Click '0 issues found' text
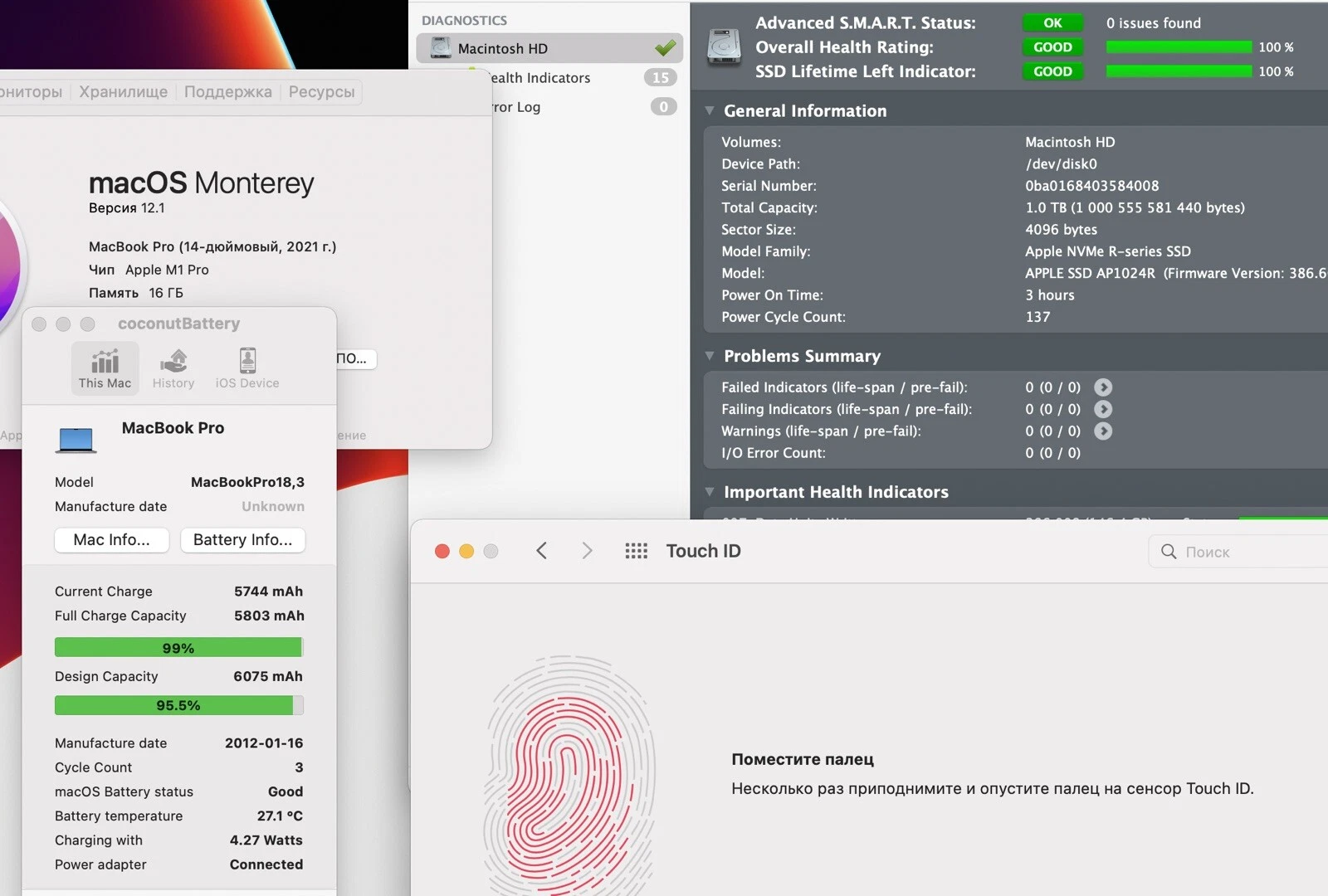This screenshot has height=896, width=1328. click(x=1154, y=23)
